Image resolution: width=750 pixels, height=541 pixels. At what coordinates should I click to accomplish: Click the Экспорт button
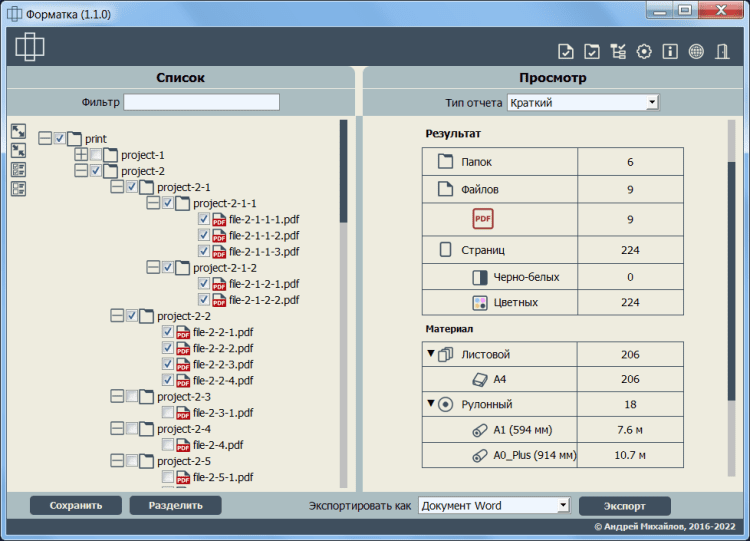pos(624,505)
